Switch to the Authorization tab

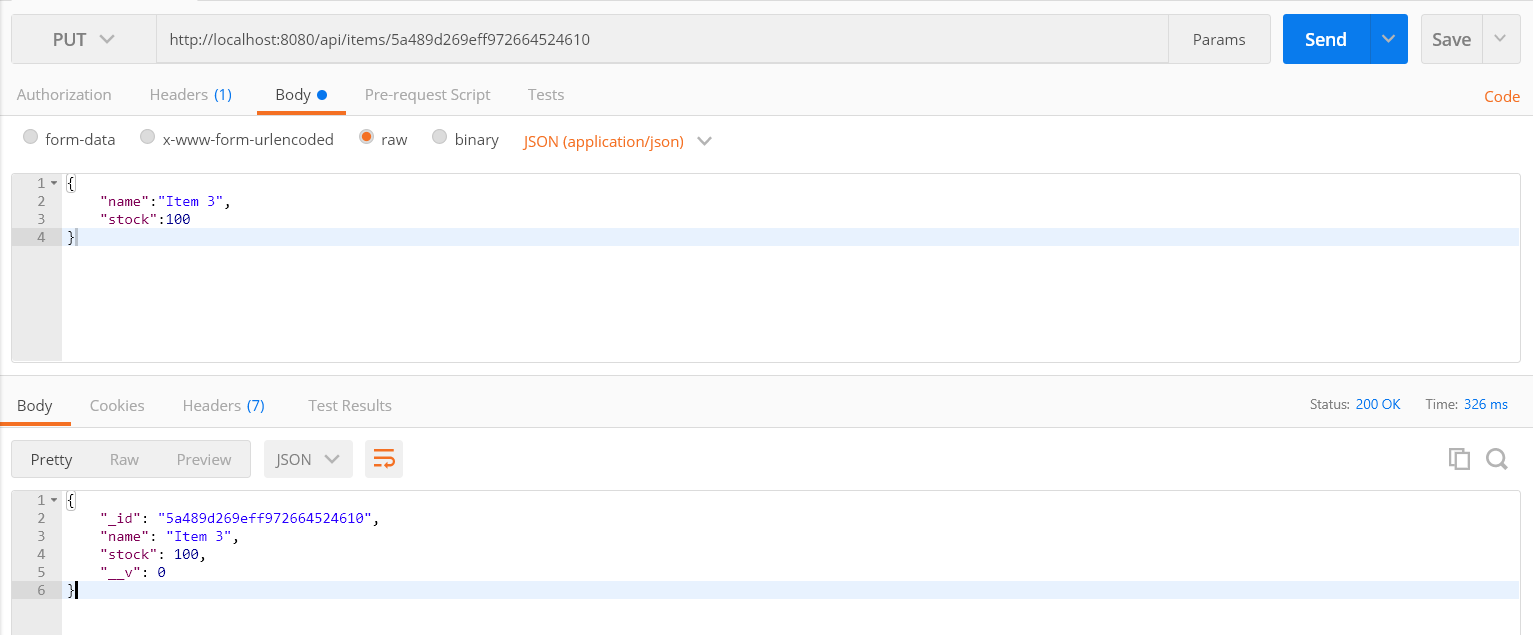click(64, 95)
